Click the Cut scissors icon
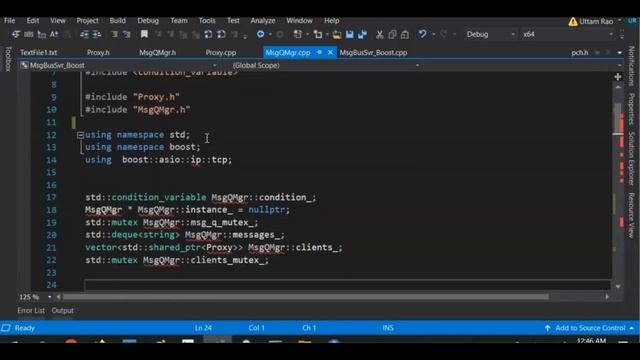 coord(380,35)
